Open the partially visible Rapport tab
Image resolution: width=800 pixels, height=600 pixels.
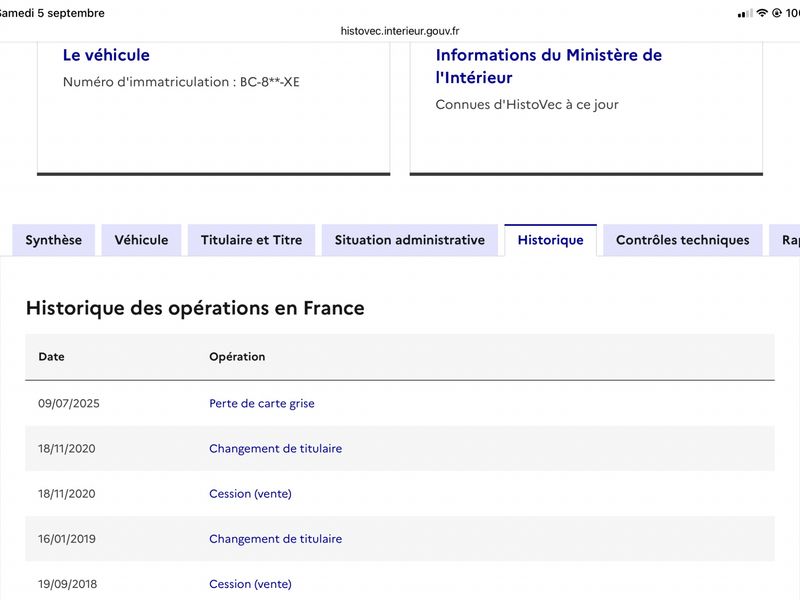click(785, 240)
